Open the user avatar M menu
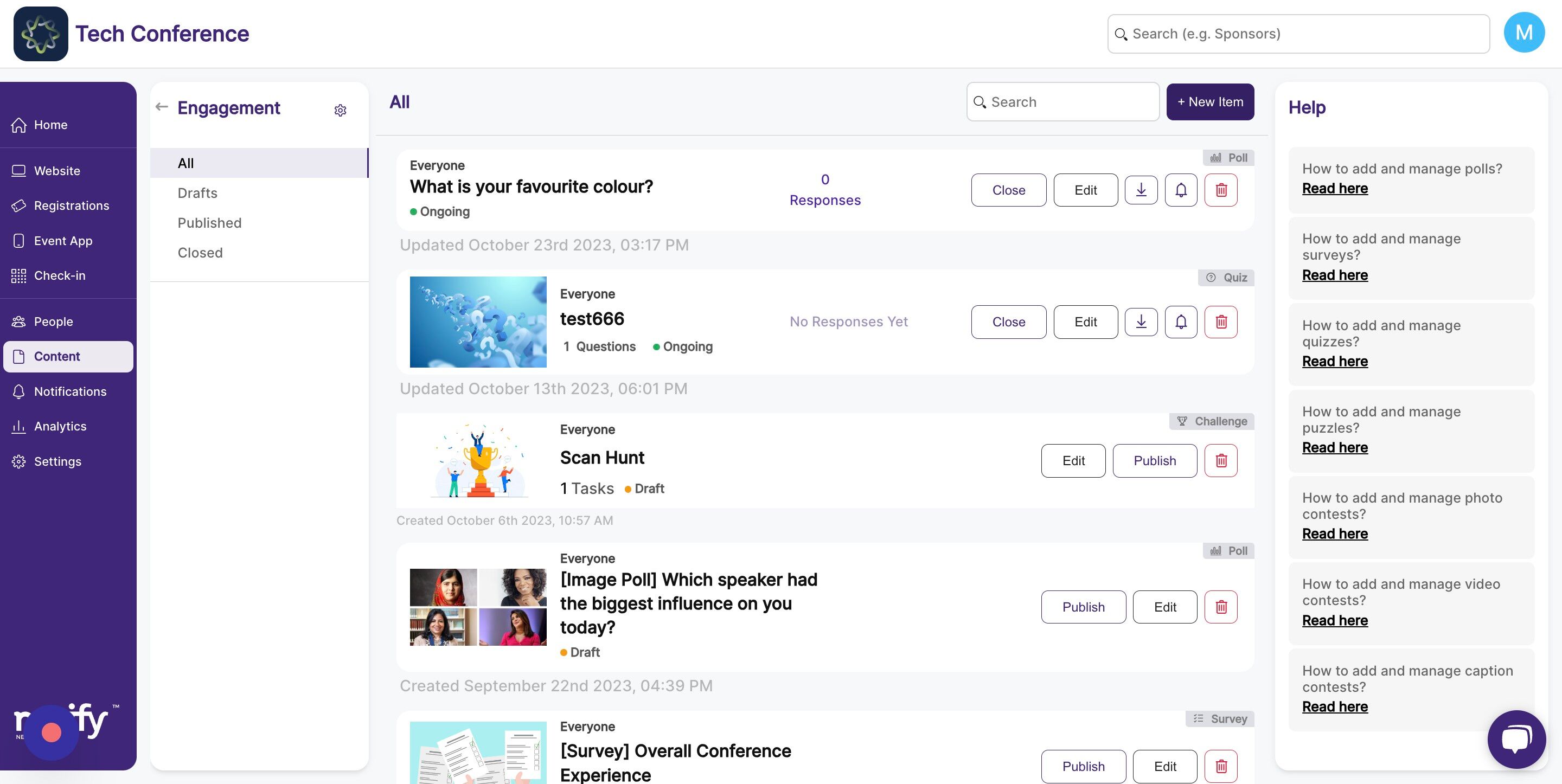Image resolution: width=1562 pixels, height=784 pixels. [x=1524, y=33]
